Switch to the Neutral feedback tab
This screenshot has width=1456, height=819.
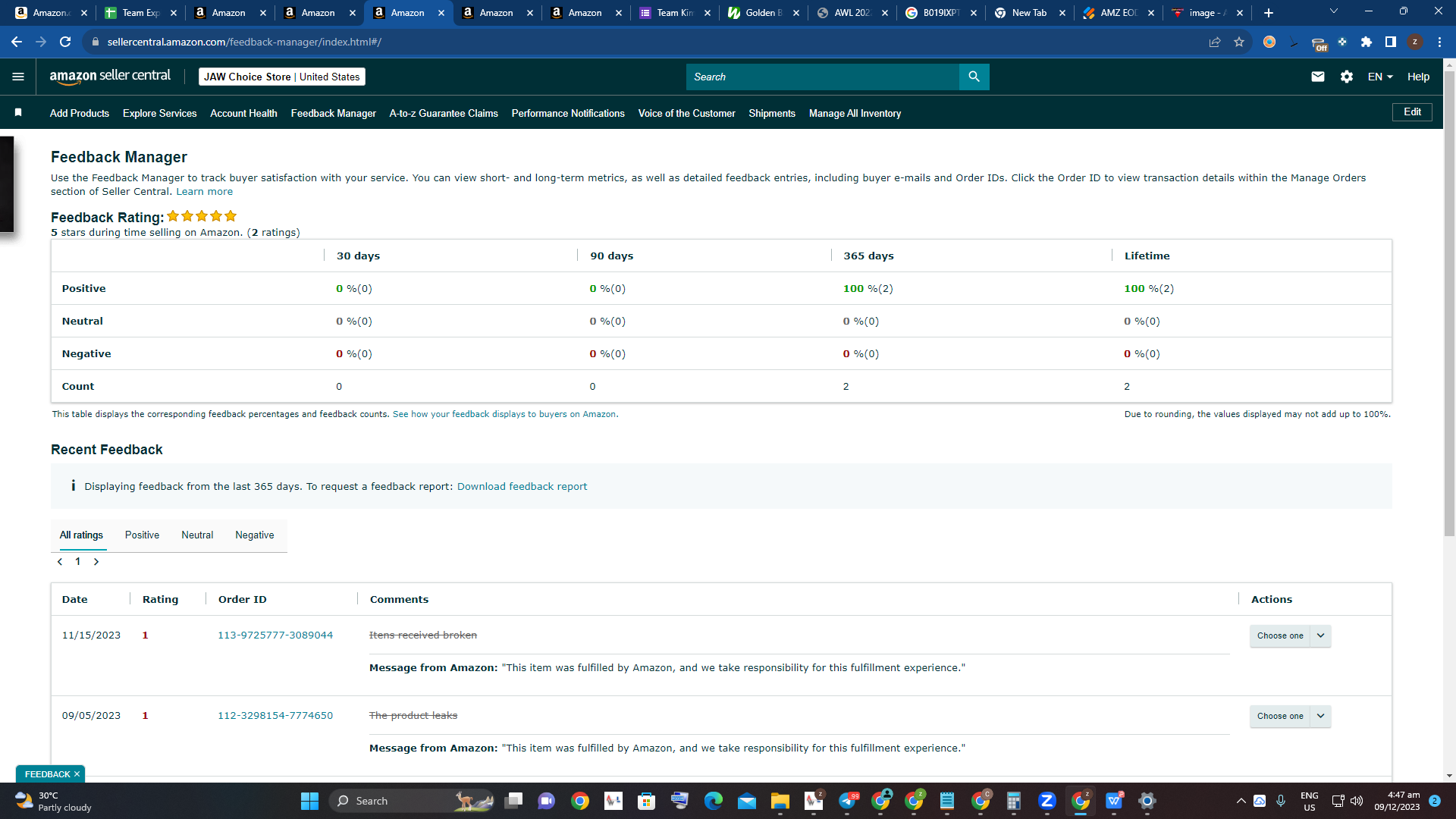click(x=197, y=535)
